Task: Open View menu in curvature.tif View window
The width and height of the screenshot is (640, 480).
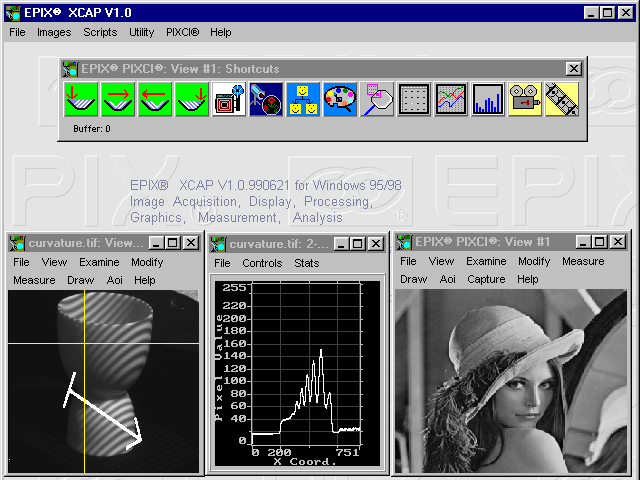Action: coord(54,262)
